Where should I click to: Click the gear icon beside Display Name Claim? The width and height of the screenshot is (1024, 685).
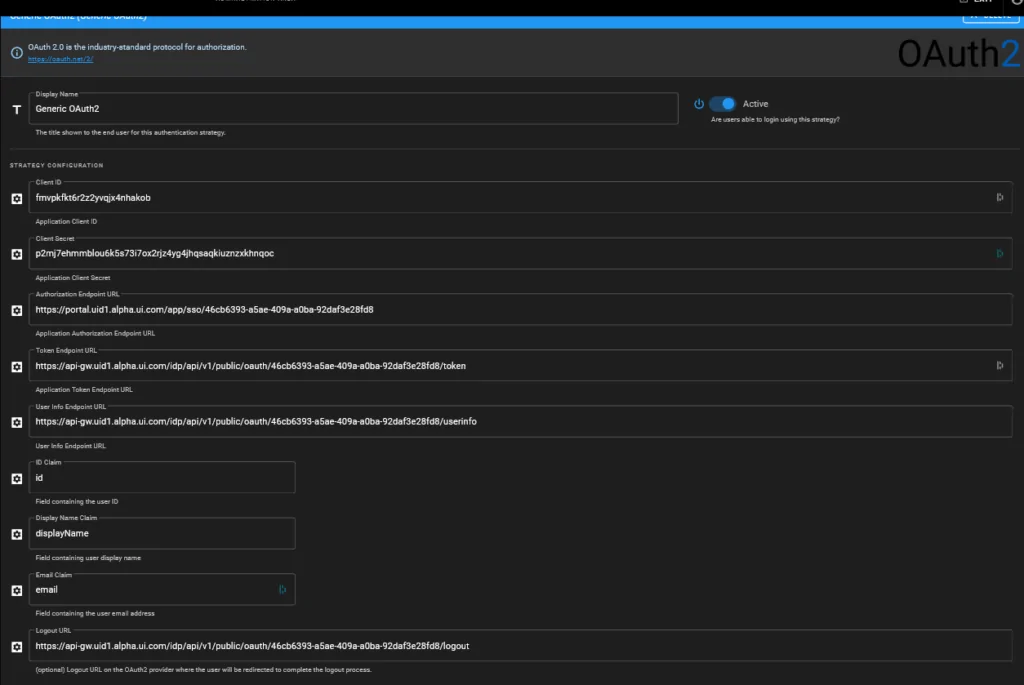point(17,534)
